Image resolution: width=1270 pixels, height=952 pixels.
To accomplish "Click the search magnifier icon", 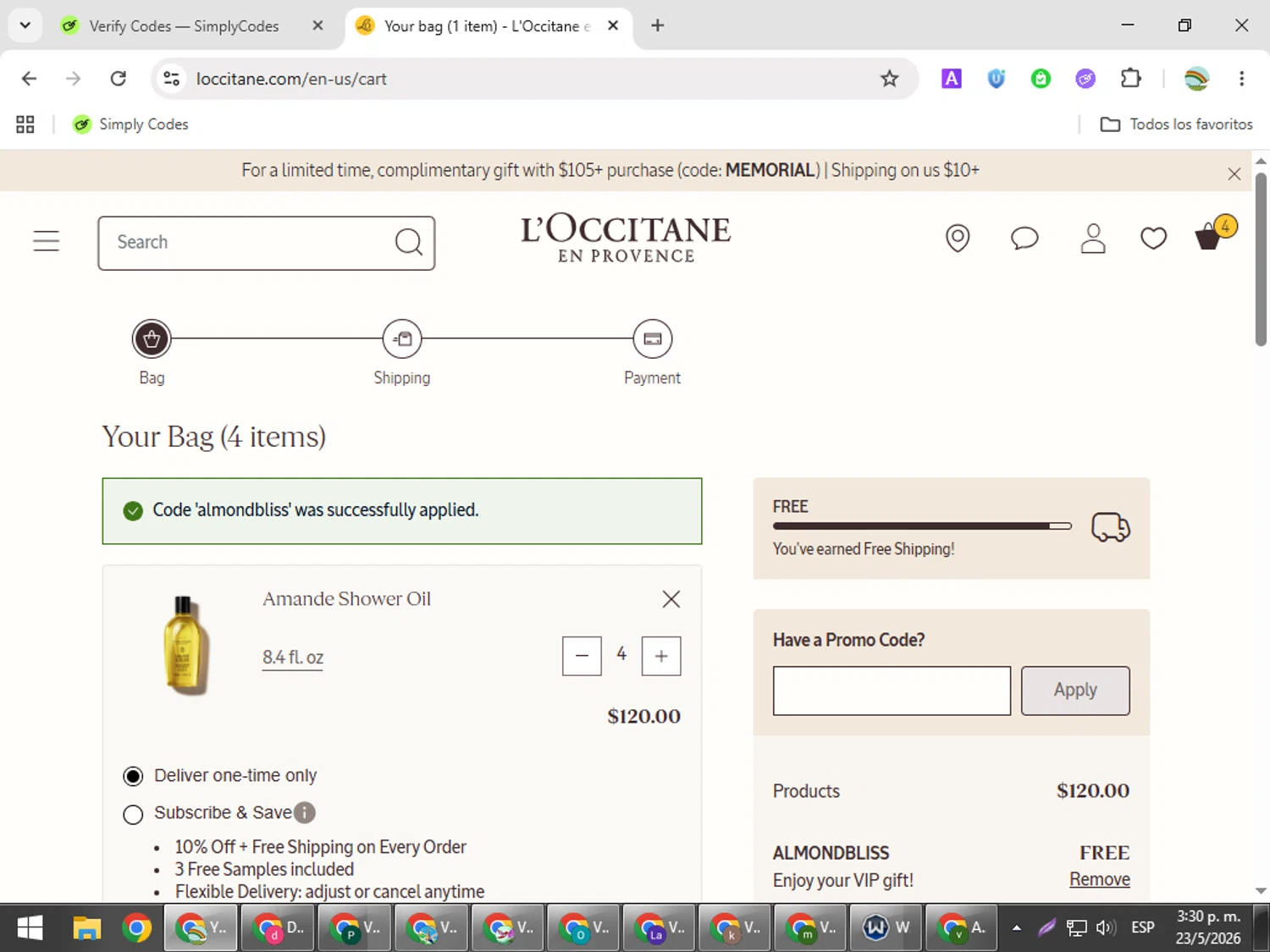I will coord(409,242).
